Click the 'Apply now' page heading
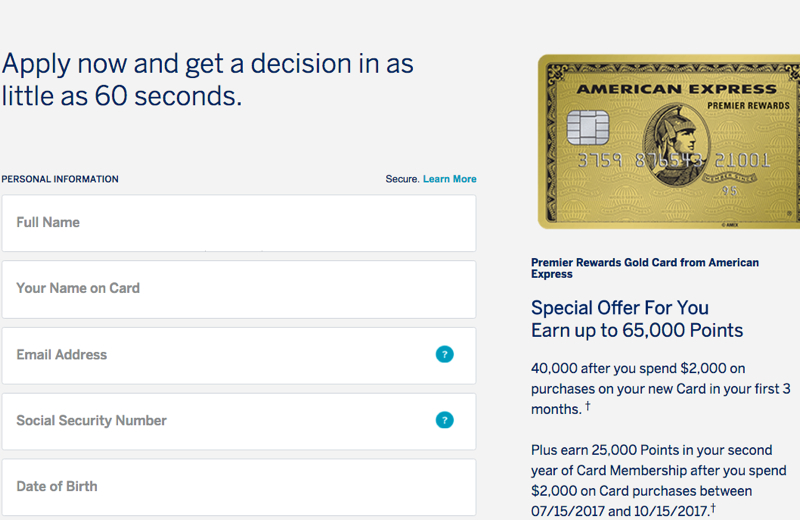 coord(207,80)
